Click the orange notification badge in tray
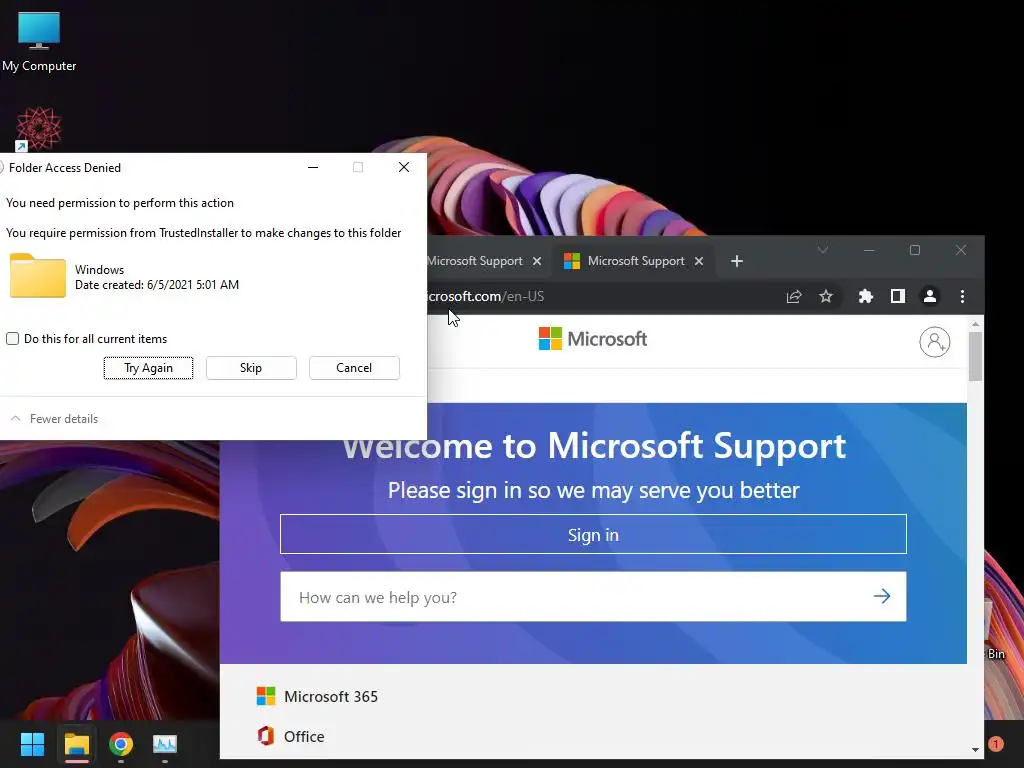The height and width of the screenshot is (768, 1024). [996, 744]
